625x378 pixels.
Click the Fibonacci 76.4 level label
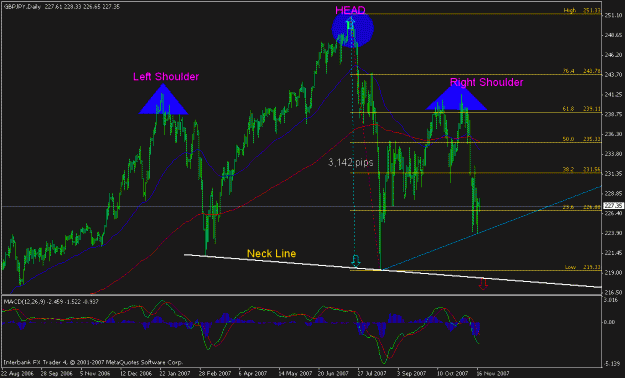click(582, 71)
